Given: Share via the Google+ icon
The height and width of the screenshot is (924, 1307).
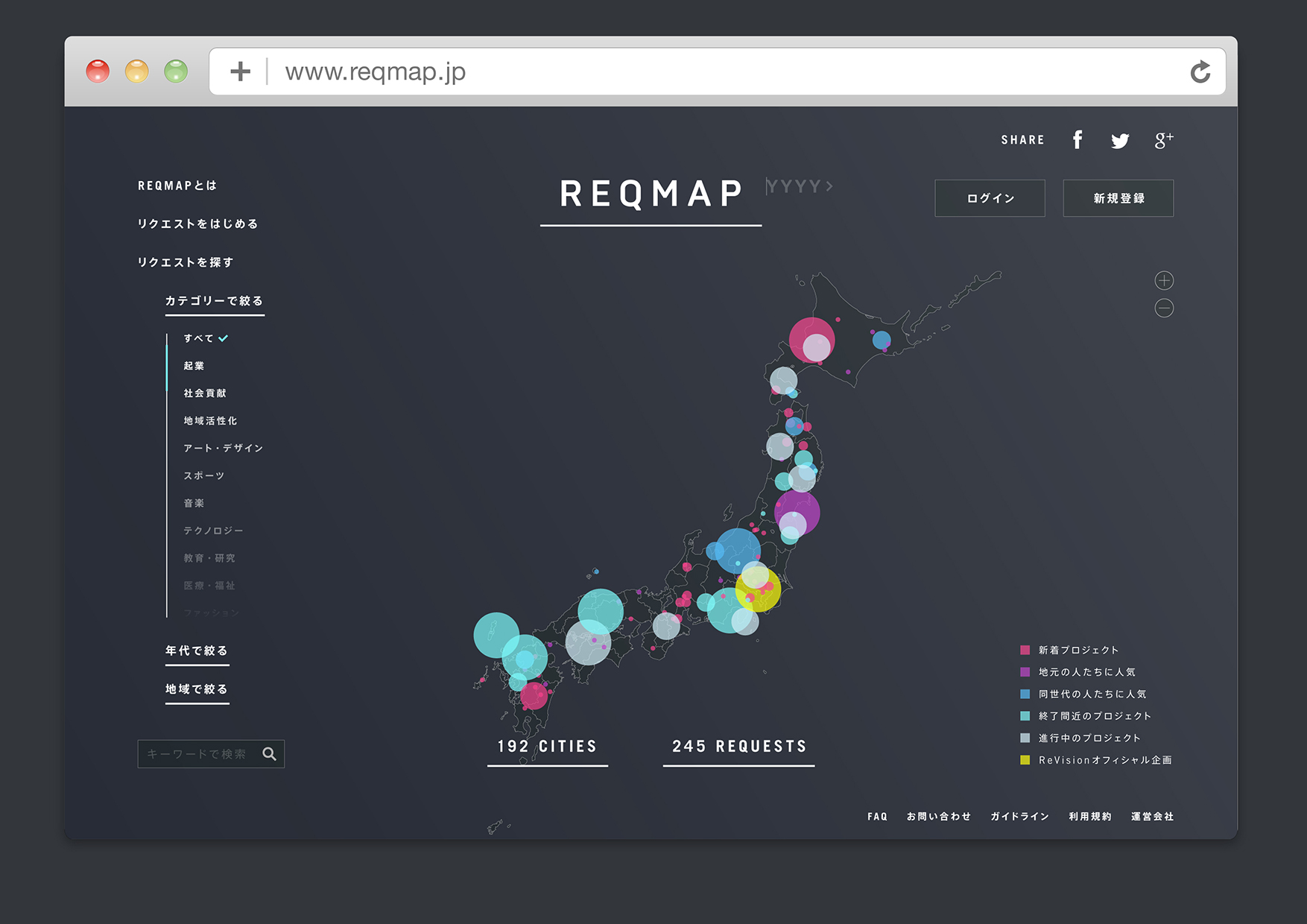Looking at the screenshot, I should pos(1164,139).
